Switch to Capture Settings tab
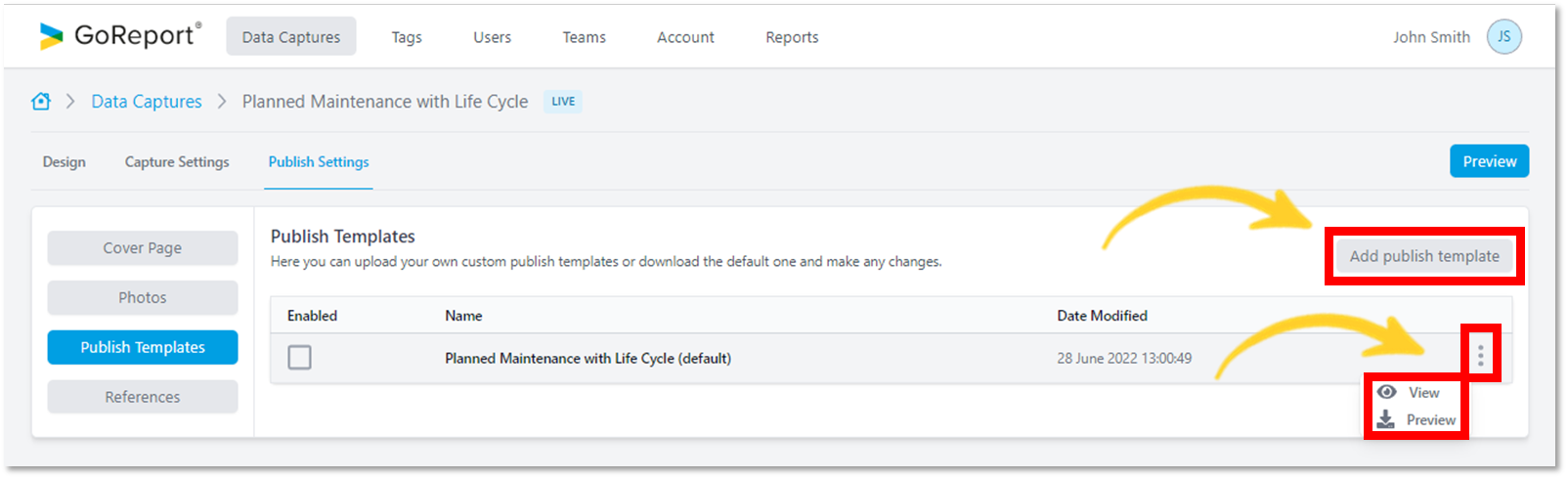 (x=177, y=162)
